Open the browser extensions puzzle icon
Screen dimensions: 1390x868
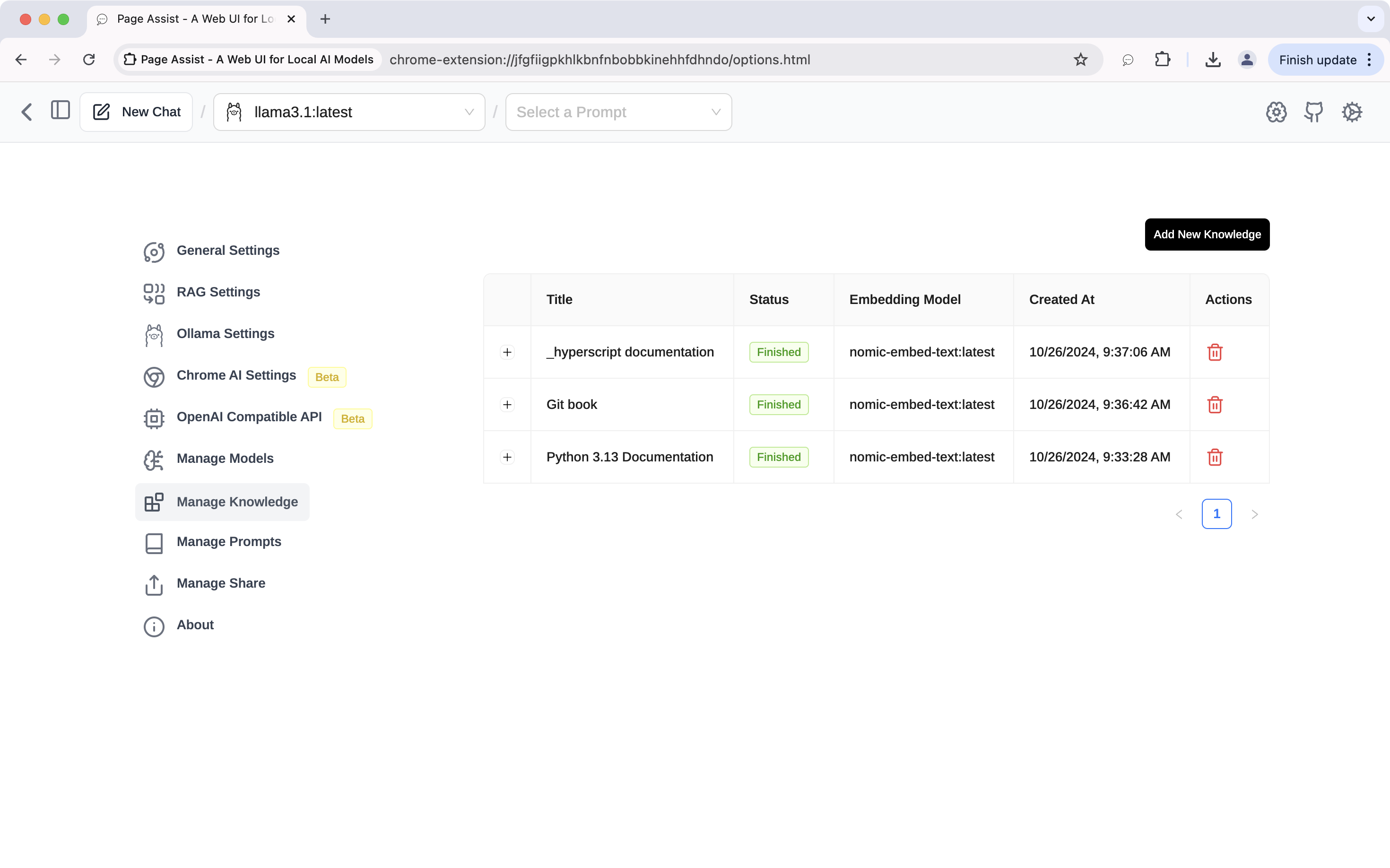click(x=1162, y=60)
